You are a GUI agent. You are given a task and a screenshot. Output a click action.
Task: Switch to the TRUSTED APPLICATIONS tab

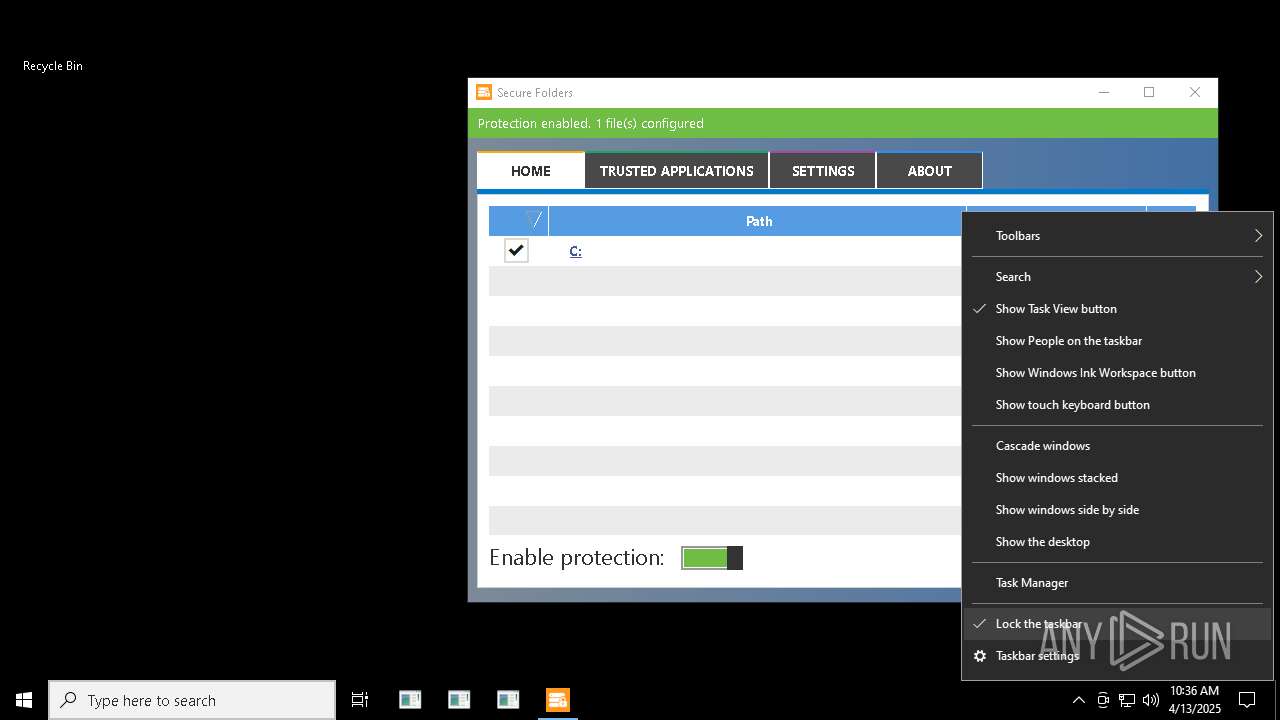tap(677, 171)
